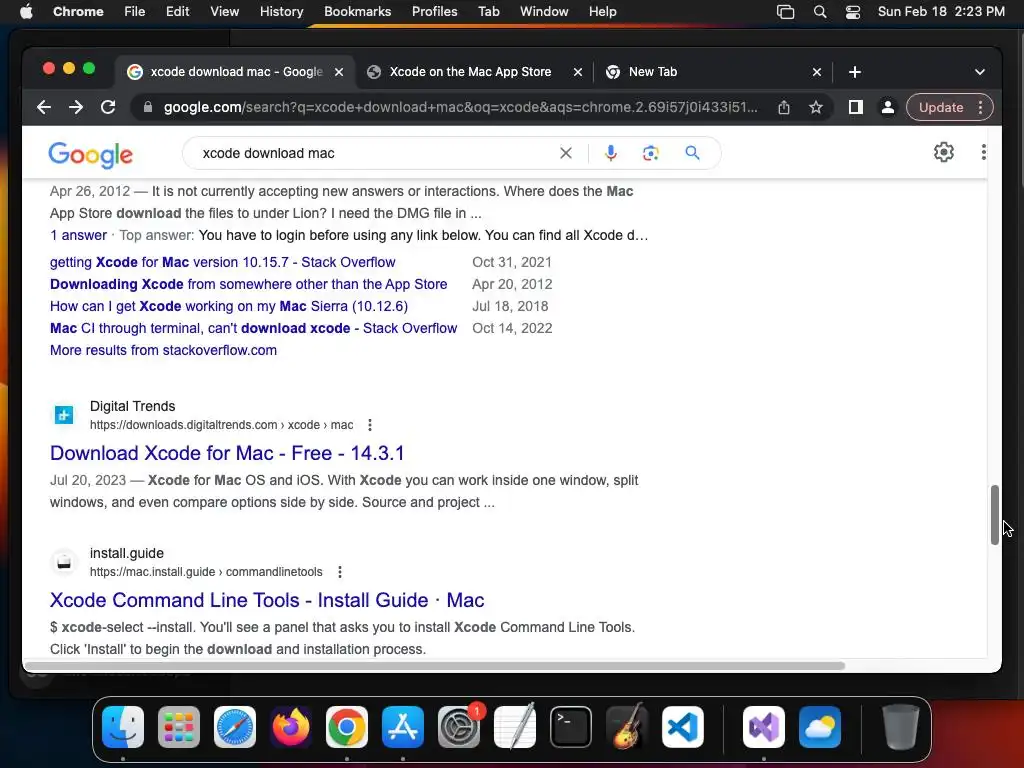Close the New Tab tab
Viewport: 1024px width, 768px height.
tap(816, 72)
